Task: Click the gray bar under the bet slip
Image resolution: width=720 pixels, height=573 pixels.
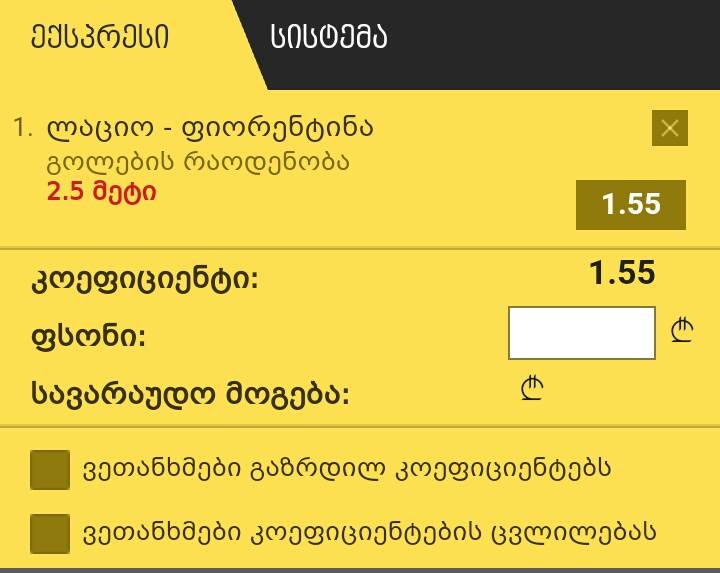Action: pyautogui.click(x=360, y=570)
